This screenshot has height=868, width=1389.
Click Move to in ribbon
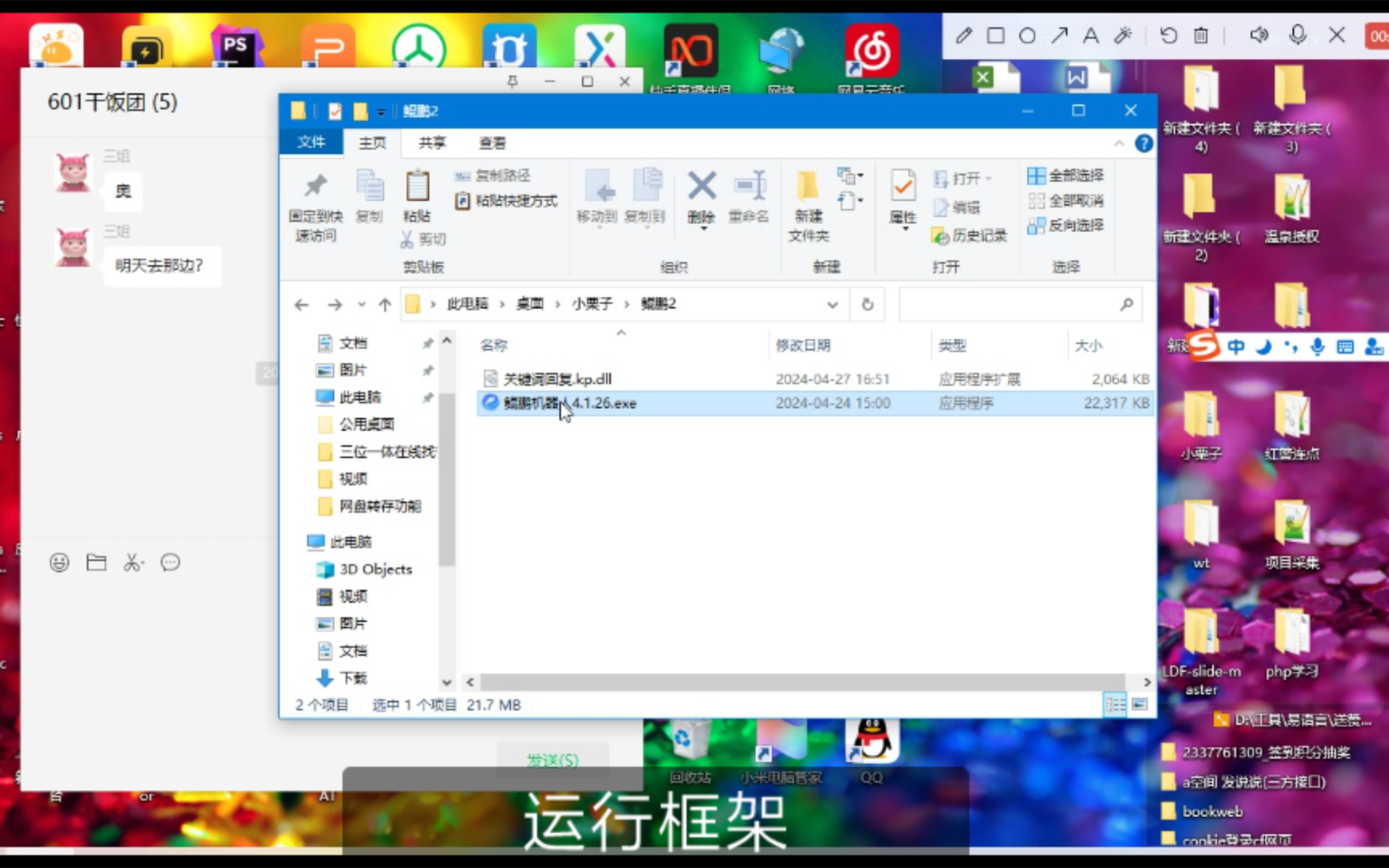(597, 197)
